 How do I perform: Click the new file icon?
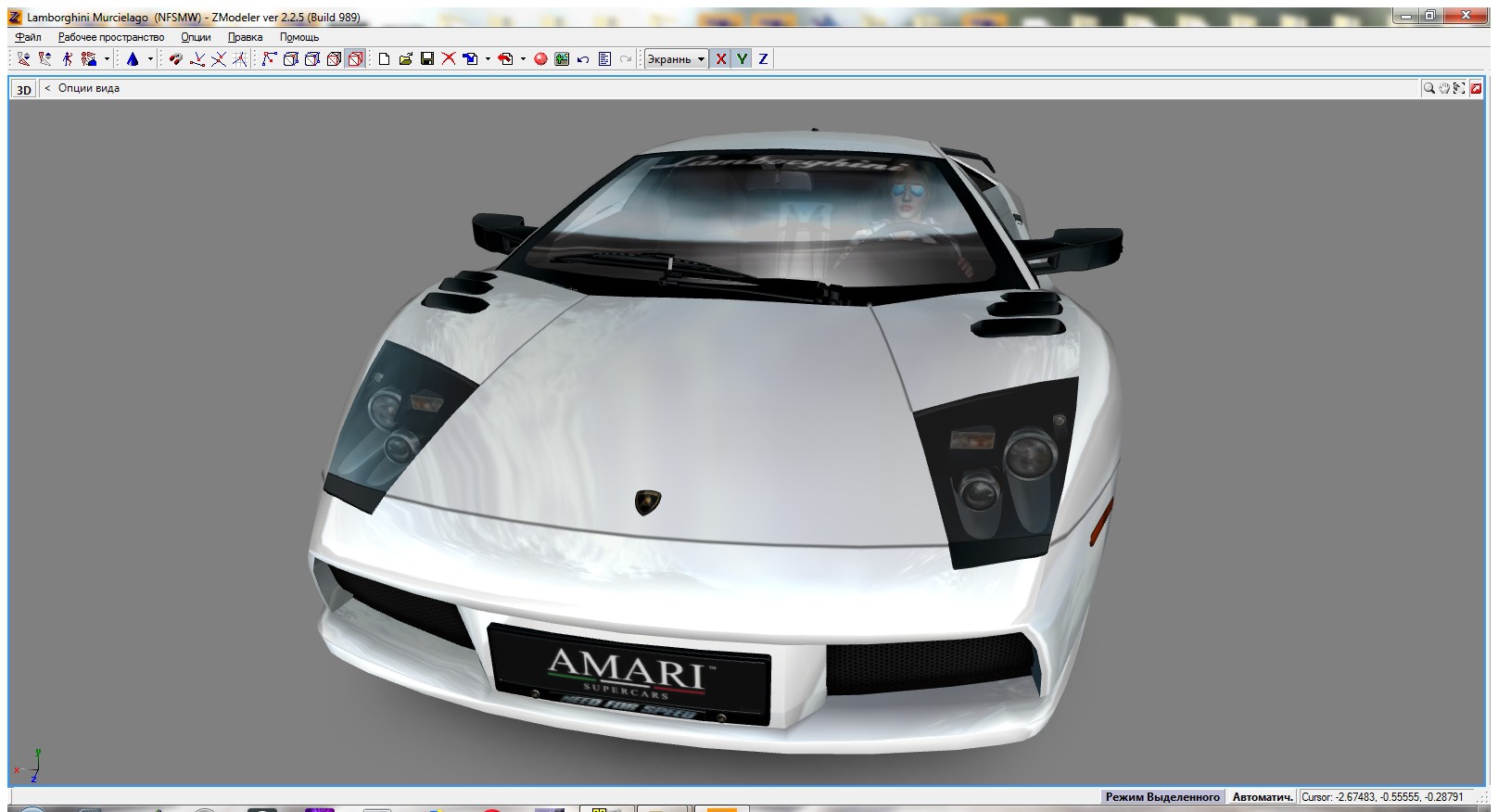384,59
